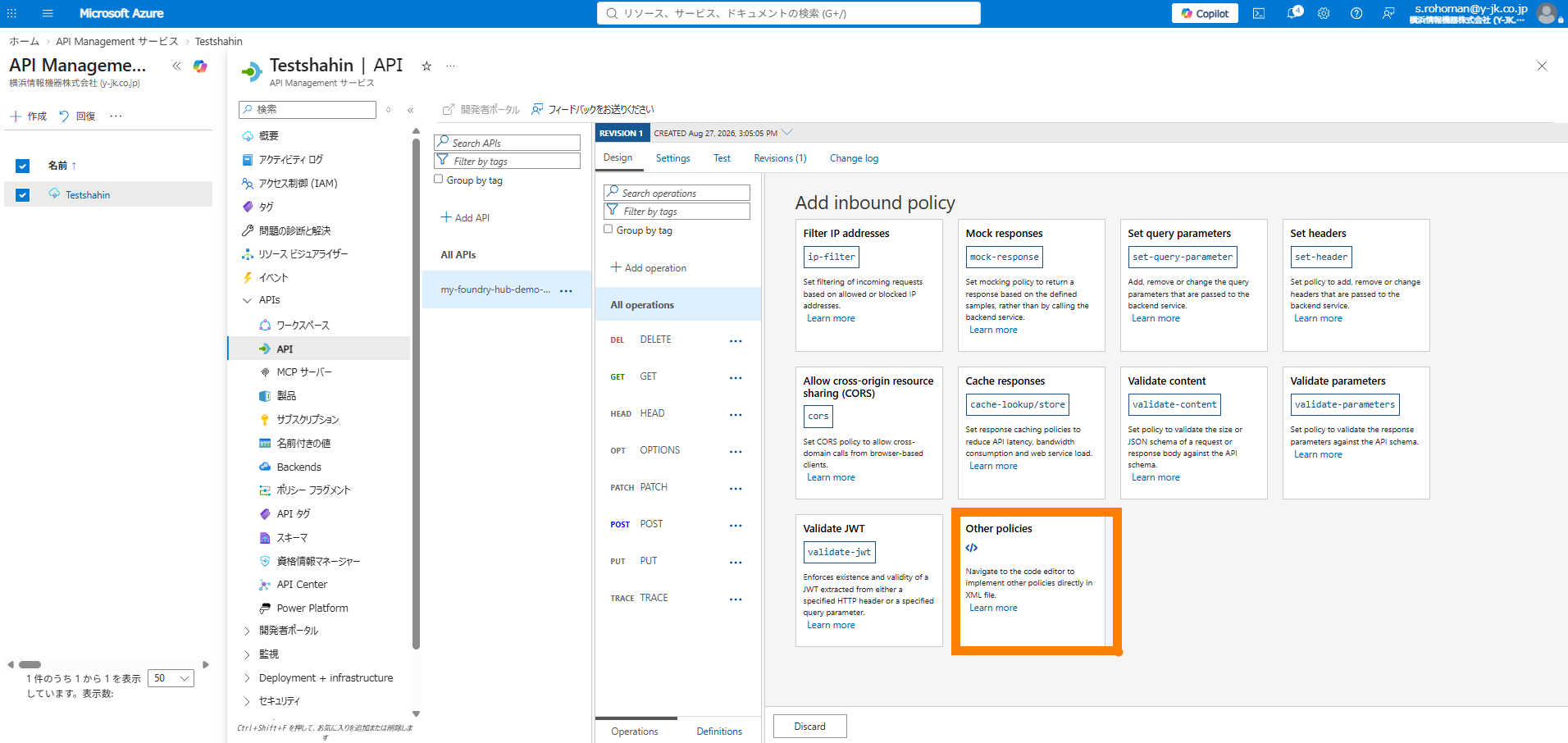Image resolution: width=1568 pixels, height=743 pixels.
Task: Launch Cloud Shell from the top bar
Action: [1259, 13]
